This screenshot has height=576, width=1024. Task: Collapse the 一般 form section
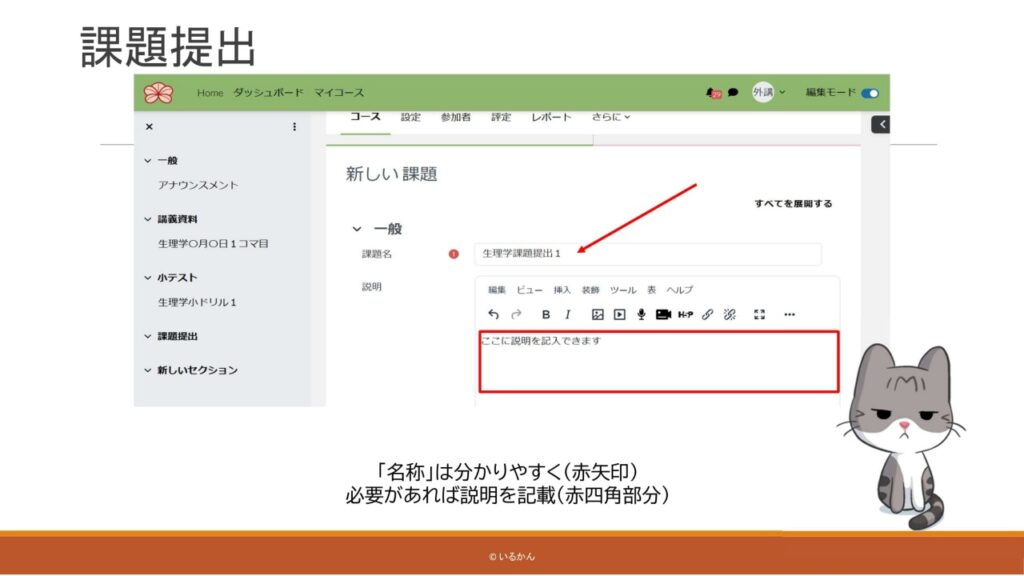356,229
